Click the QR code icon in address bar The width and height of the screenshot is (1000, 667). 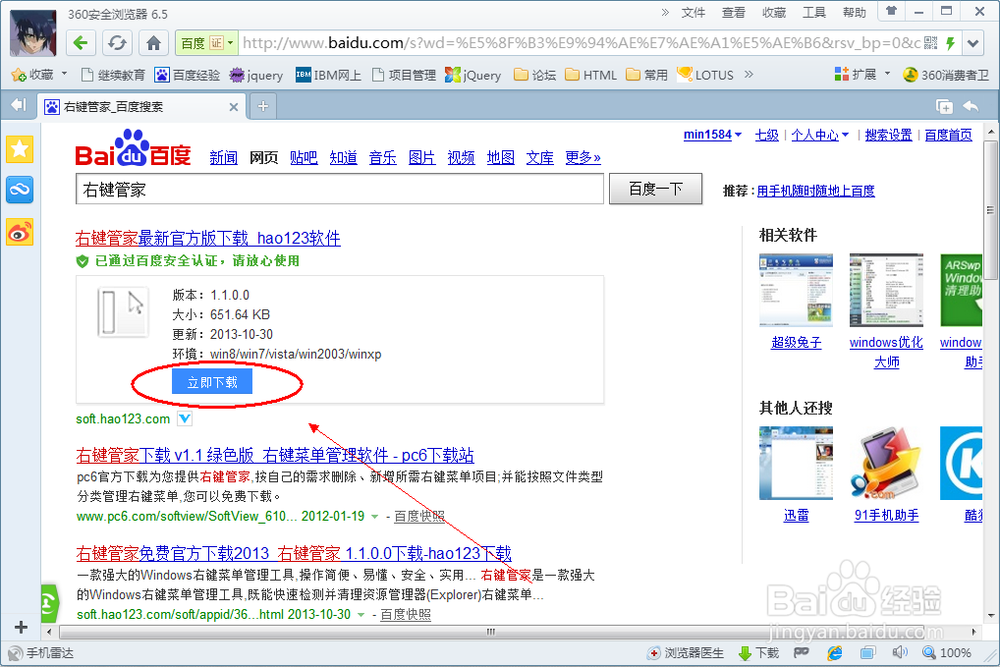(x=930, y=43)
